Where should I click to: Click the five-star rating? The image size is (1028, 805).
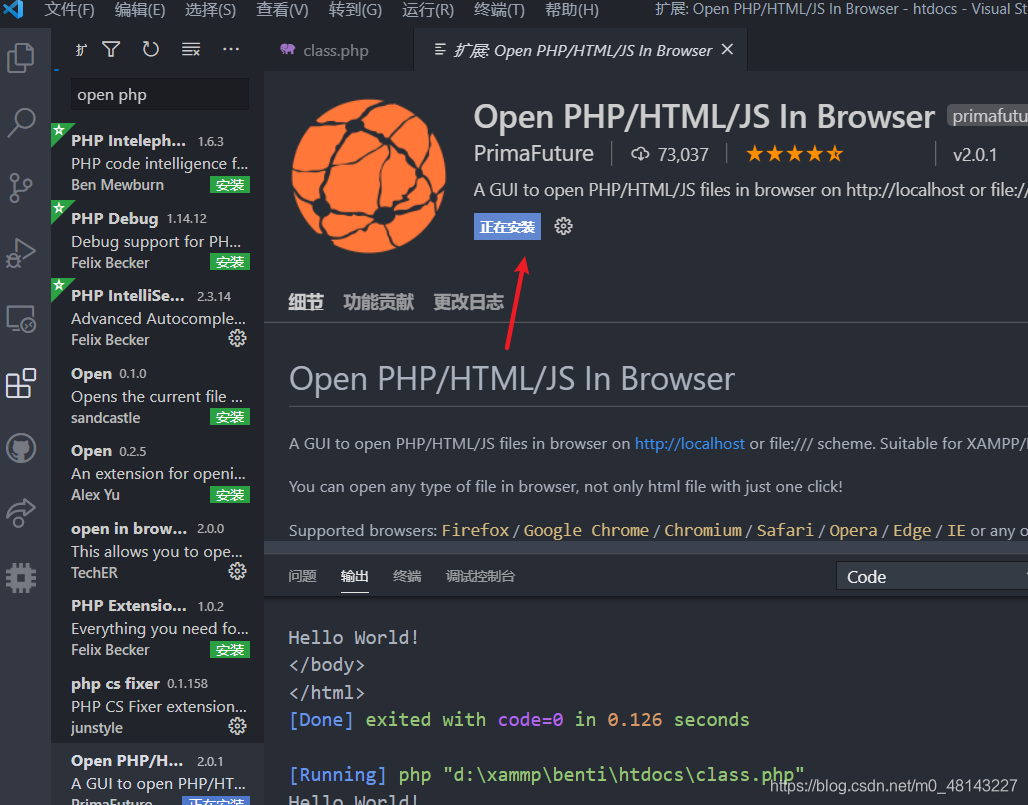[794, 154]
